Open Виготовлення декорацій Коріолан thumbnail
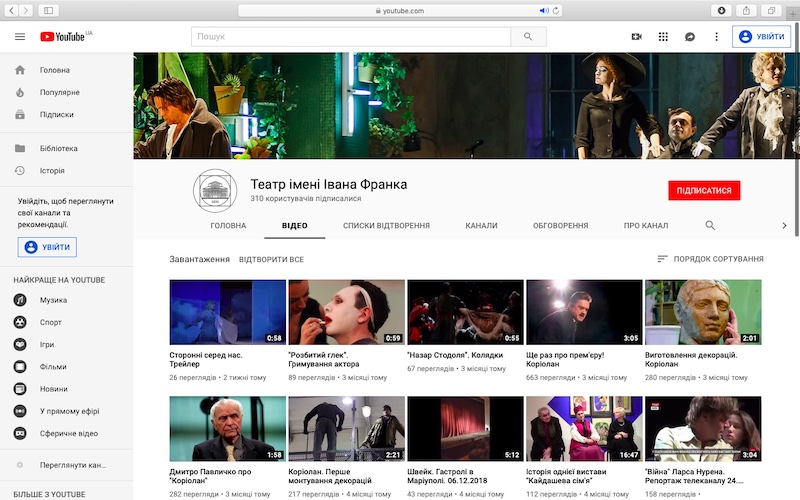 (703, 312)
